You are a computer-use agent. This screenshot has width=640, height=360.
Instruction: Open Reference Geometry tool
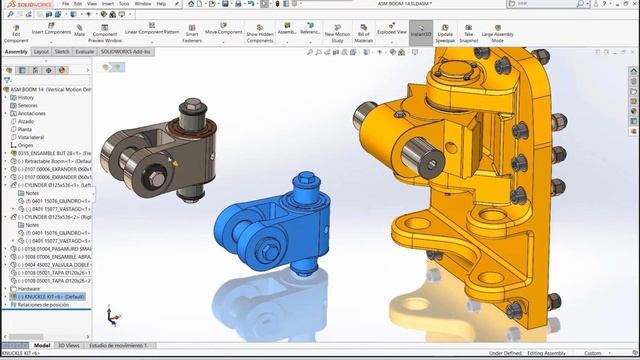click(310, 29)
